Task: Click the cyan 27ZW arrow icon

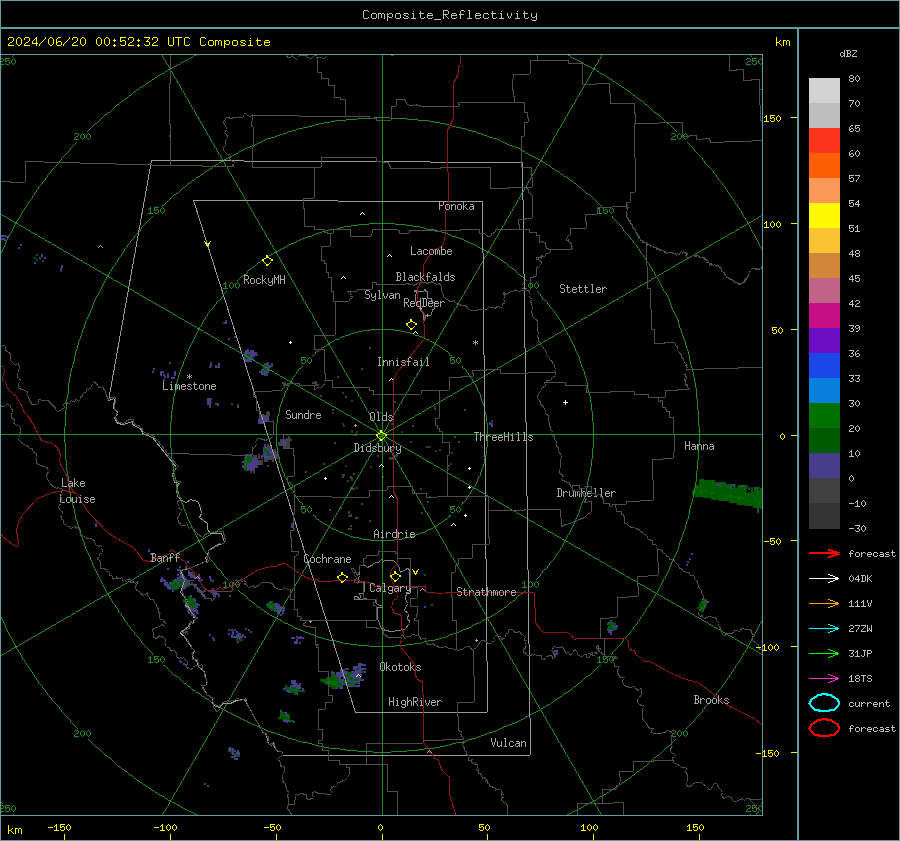Action: (824, 629)
